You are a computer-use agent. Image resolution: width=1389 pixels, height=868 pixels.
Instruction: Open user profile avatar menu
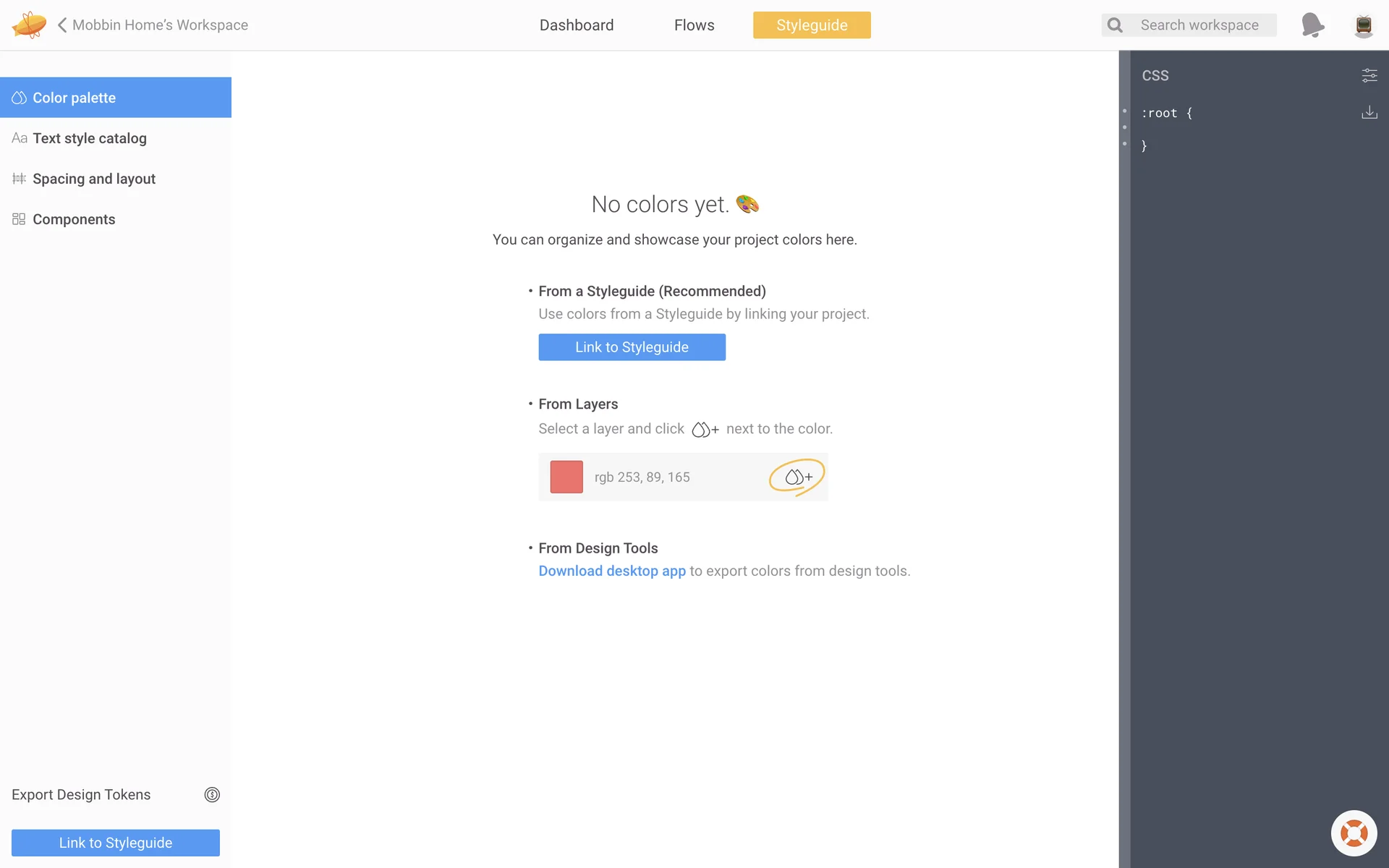tap(1363, 25)
